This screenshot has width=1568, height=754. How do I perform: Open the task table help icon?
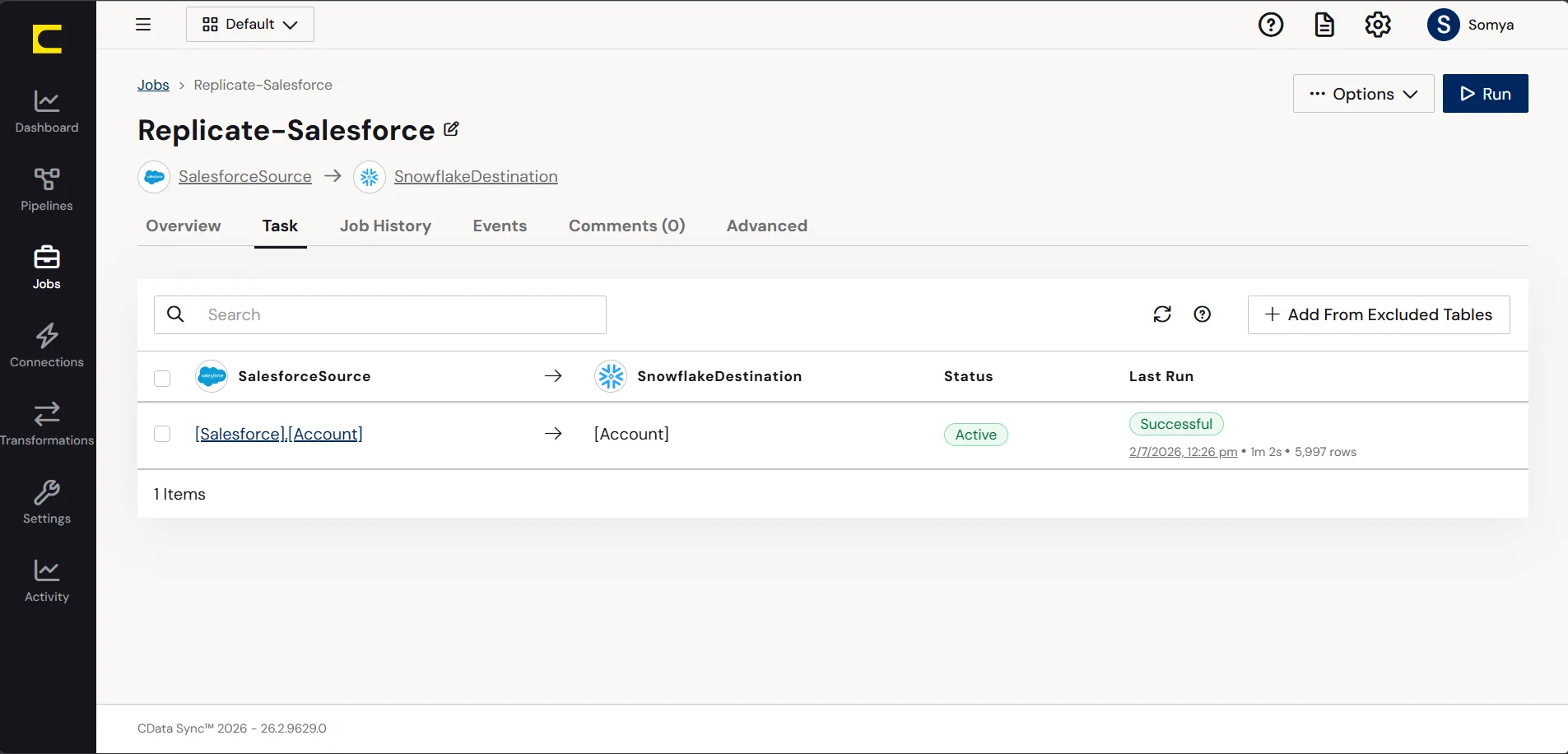pos(1203,314)
